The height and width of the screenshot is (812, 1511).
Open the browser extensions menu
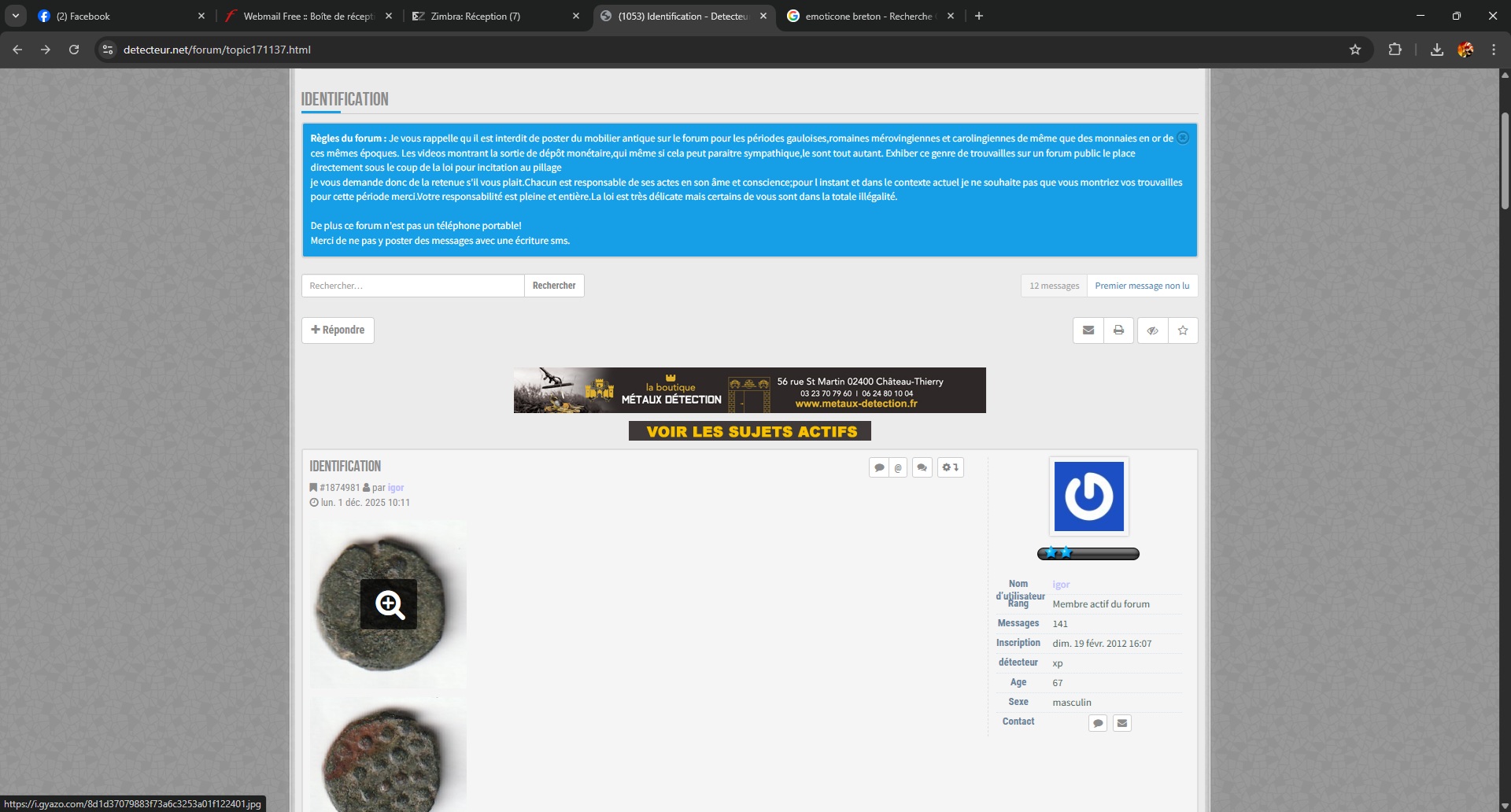(1395, 50)
